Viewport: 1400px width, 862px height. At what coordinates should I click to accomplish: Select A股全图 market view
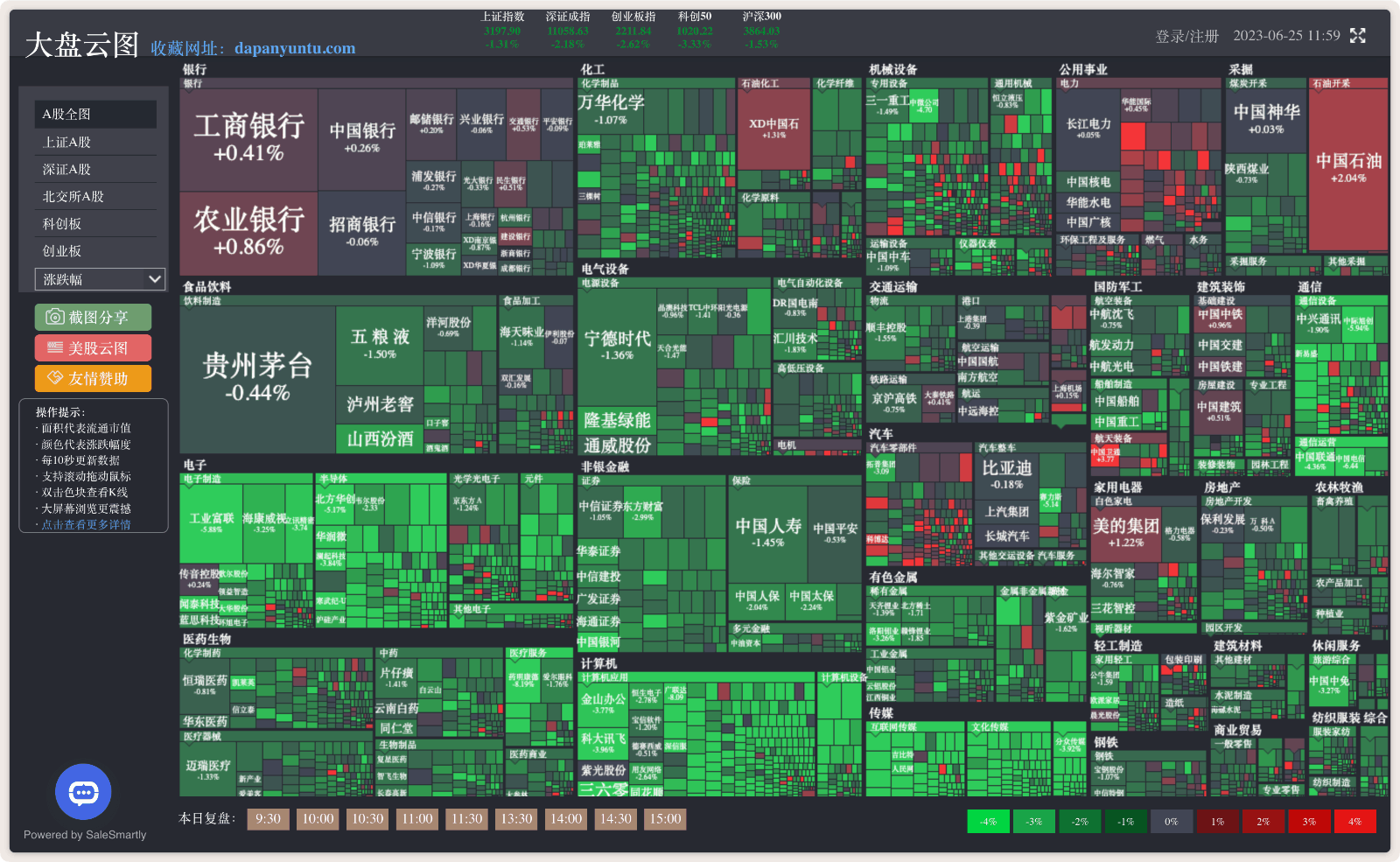[95, 114]
